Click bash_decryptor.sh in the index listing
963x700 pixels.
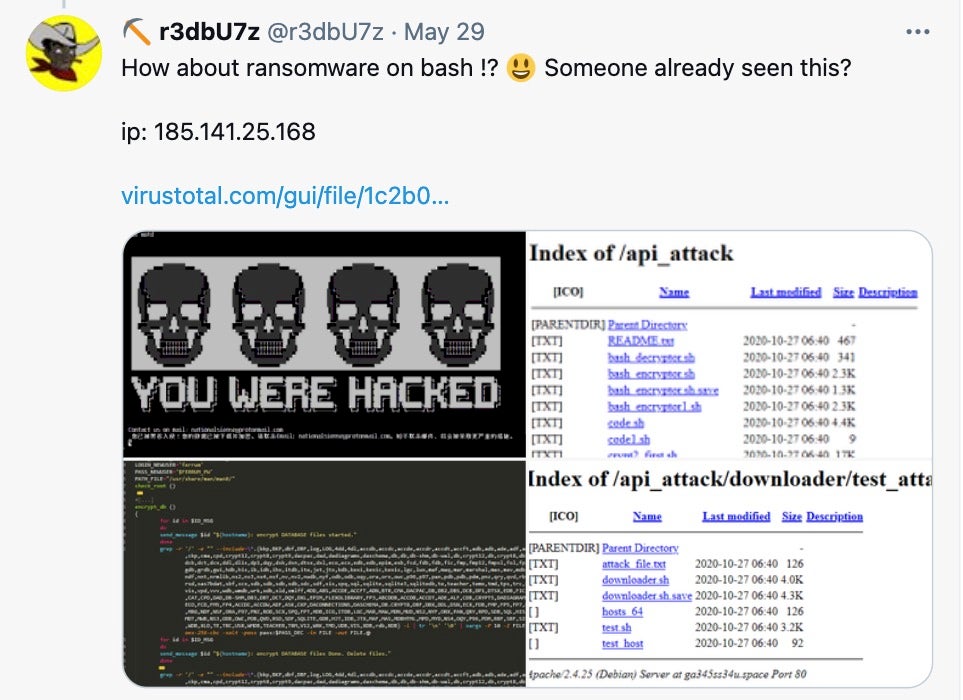coord(651,357)
